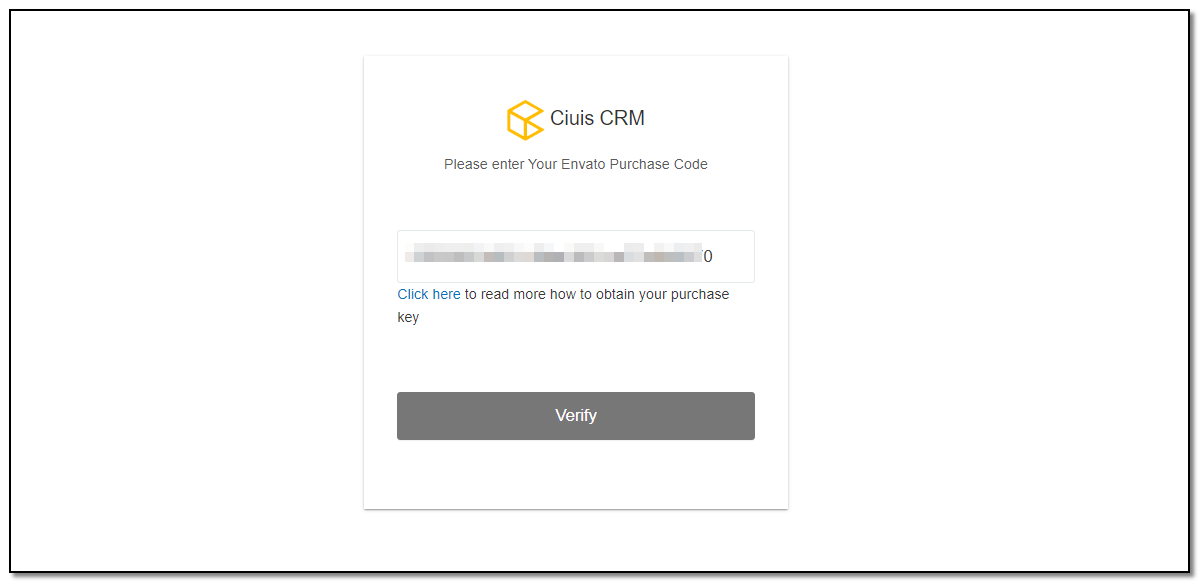1199x582 pixels.
Task: Click the empty left edge inside the code field
Action: pyautogui.click(x=401, y=256)
